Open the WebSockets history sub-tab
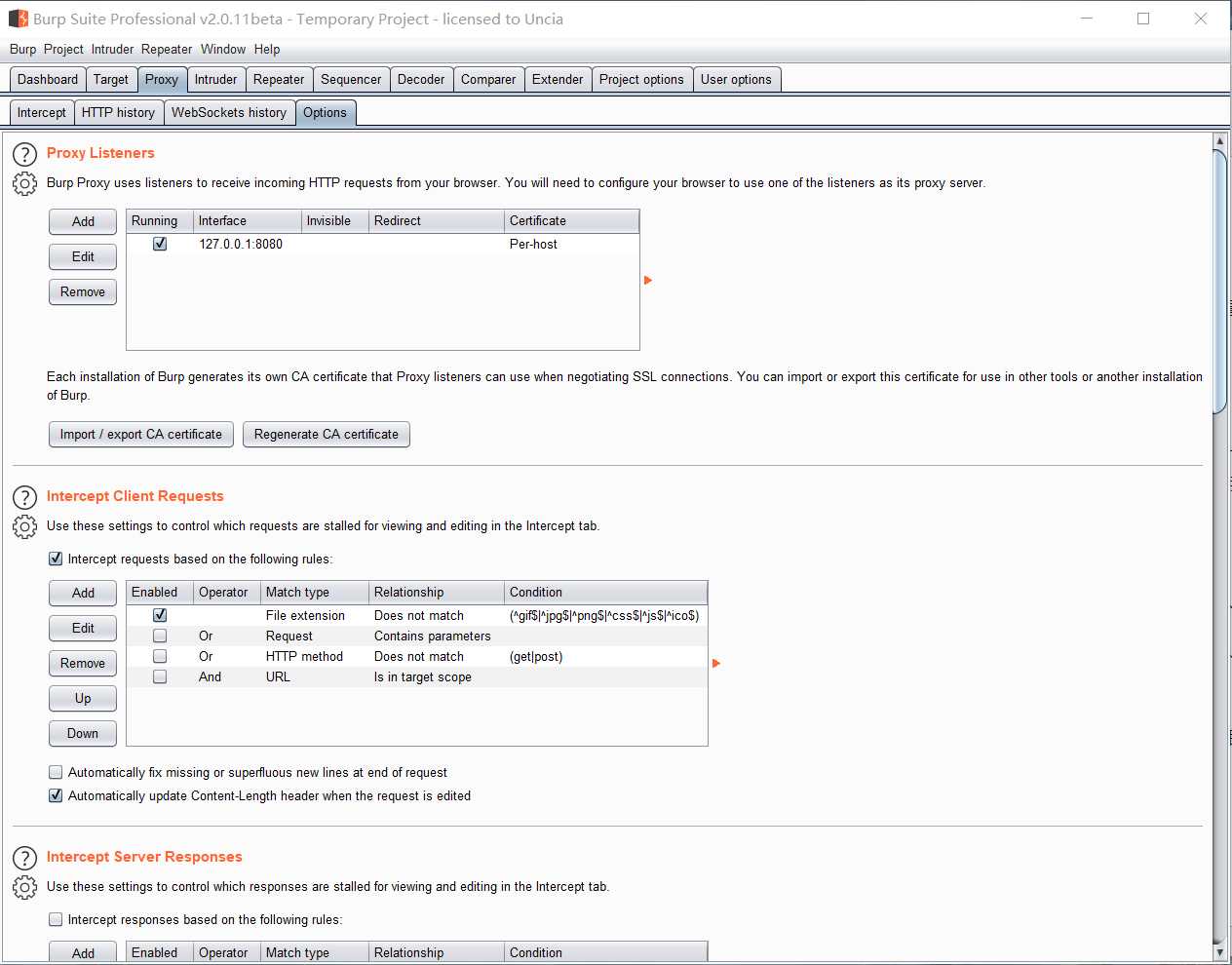 point(229,112)
